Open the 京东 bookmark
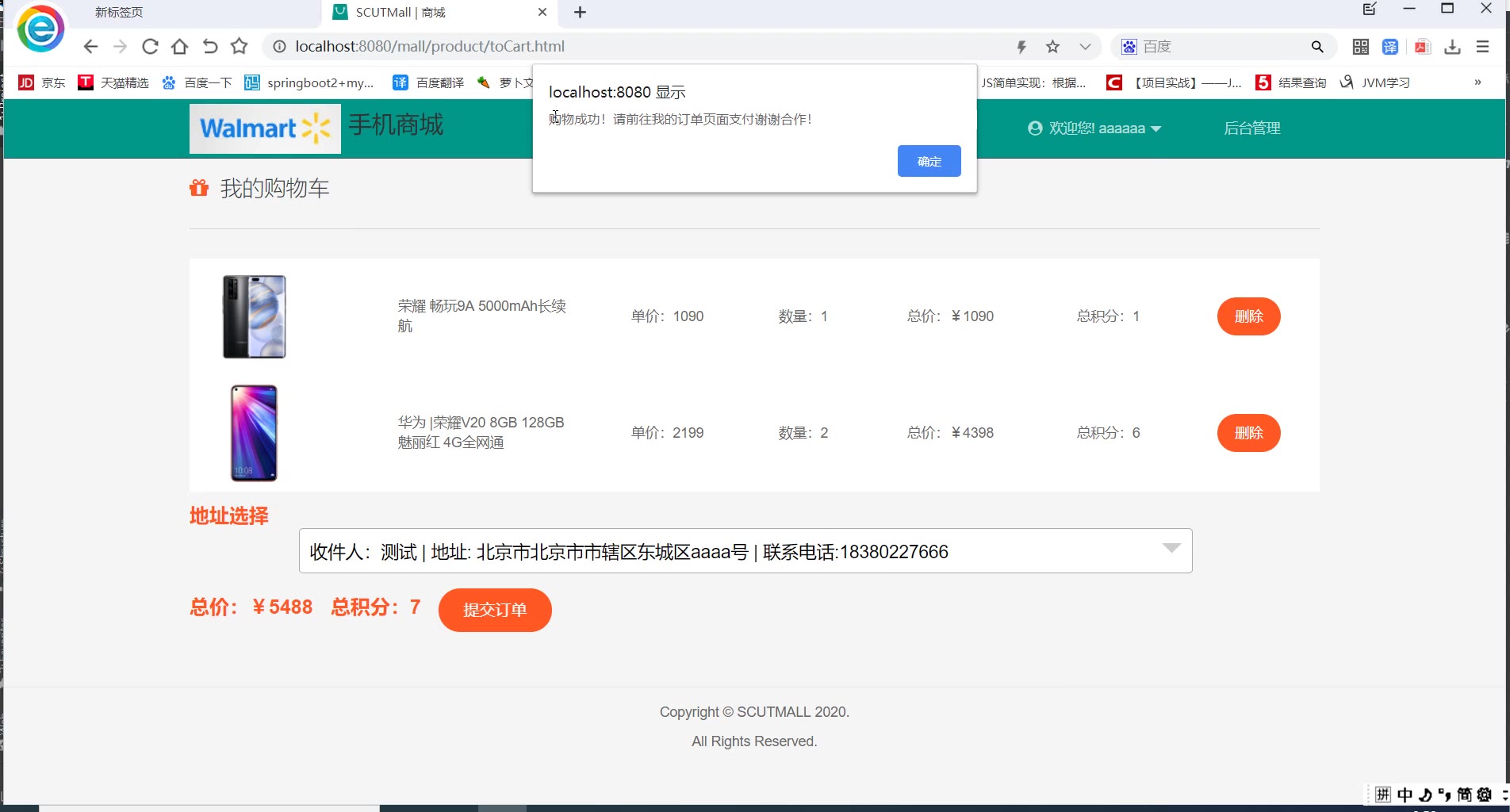 click(42, 82)
